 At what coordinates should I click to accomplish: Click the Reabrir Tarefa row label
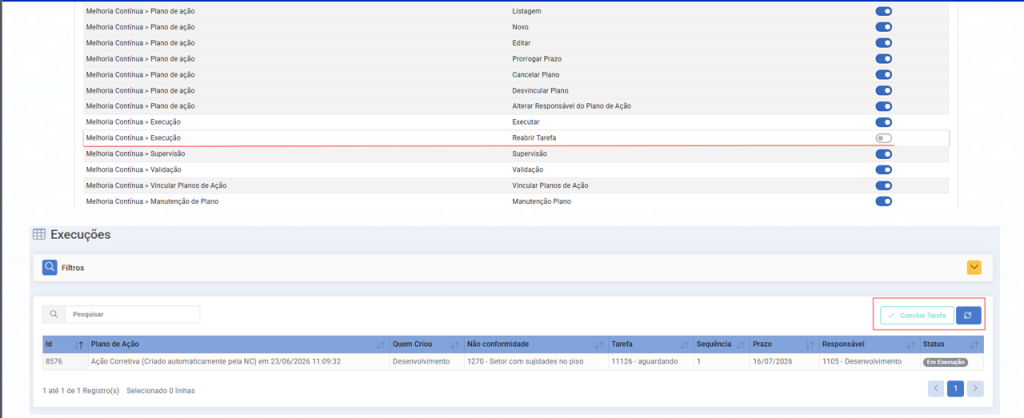(534, 138)
